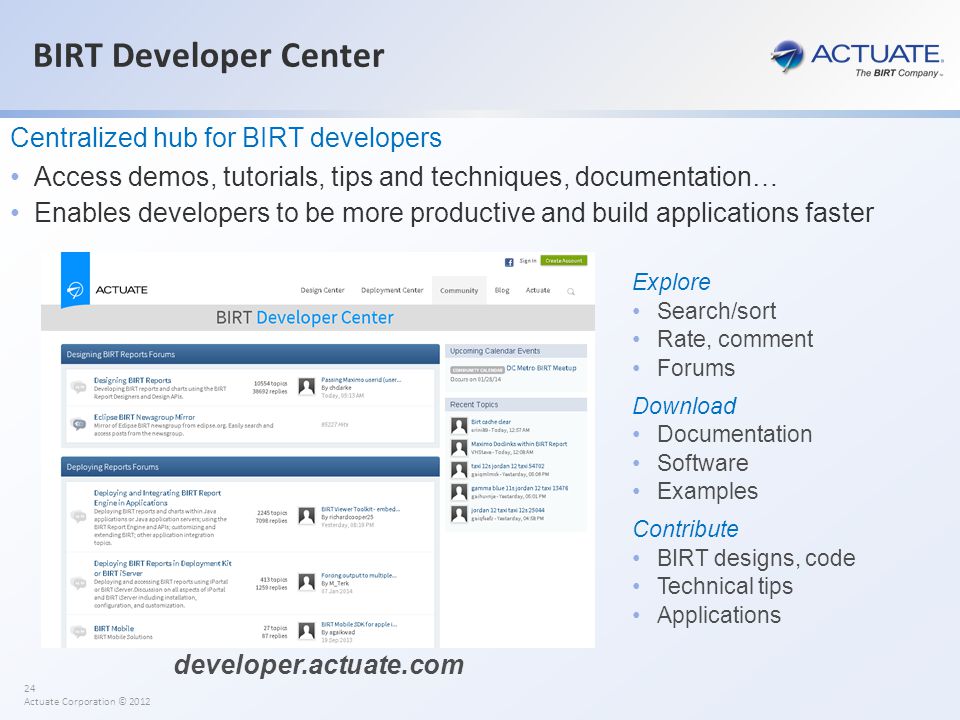Click the Actuate logo on the slide header
The width and height of the screenshot is (960, 720).
(x=857, y=58)
